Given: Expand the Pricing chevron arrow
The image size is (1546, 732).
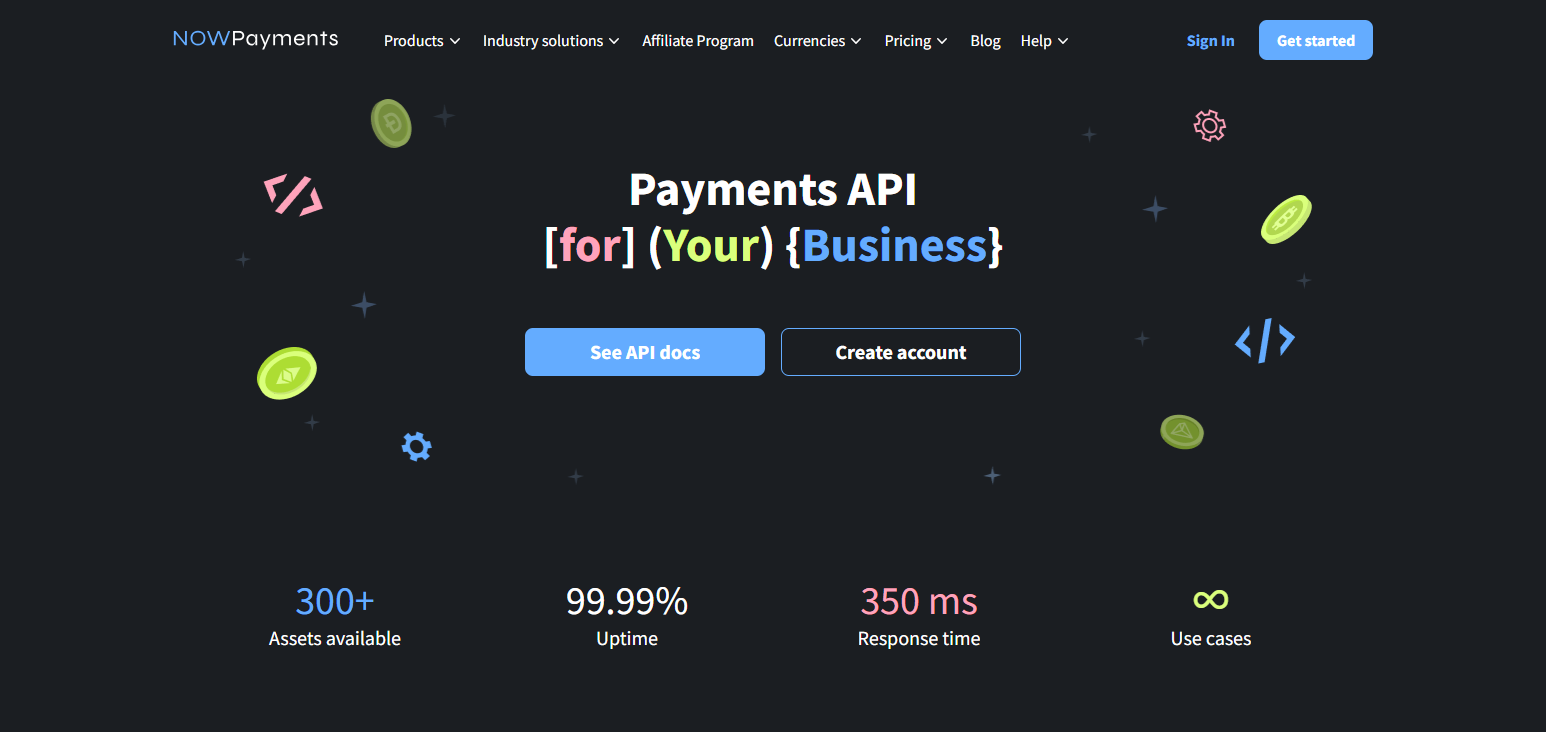Looking at the screenshot, I should pos(942,41).
